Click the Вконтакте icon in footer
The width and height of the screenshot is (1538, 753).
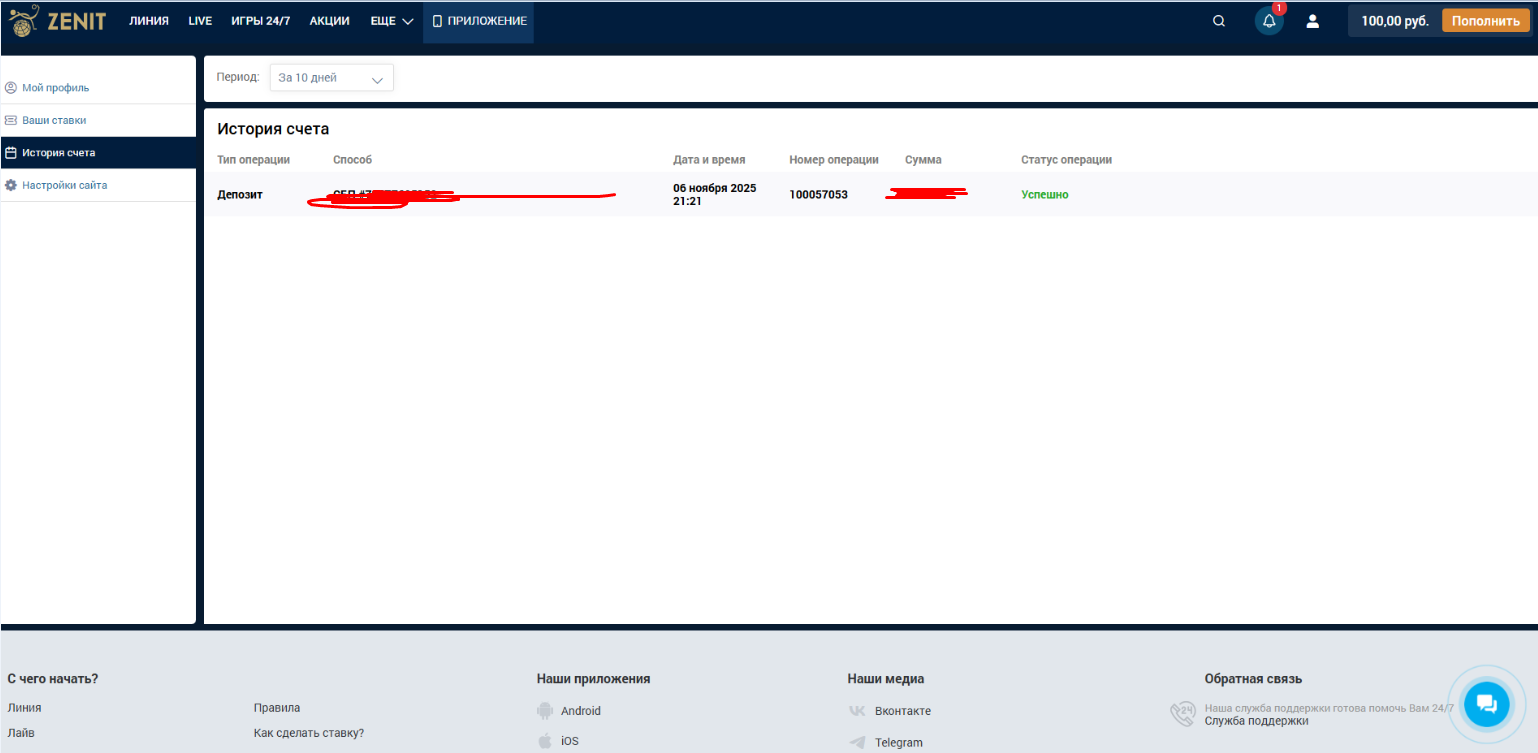(x=857, y=711)
